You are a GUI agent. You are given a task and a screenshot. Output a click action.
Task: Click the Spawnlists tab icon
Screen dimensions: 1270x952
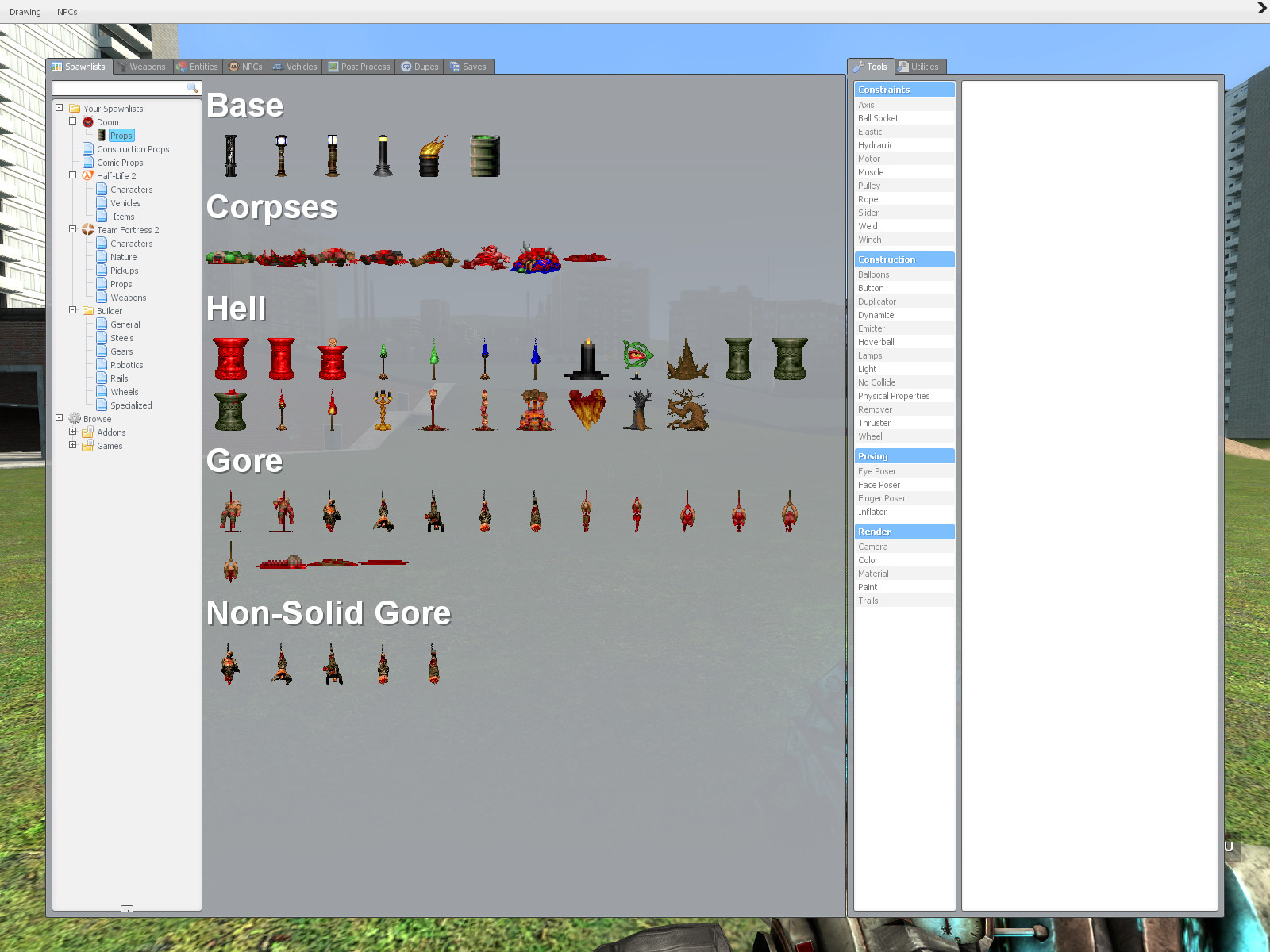(57, 67)
